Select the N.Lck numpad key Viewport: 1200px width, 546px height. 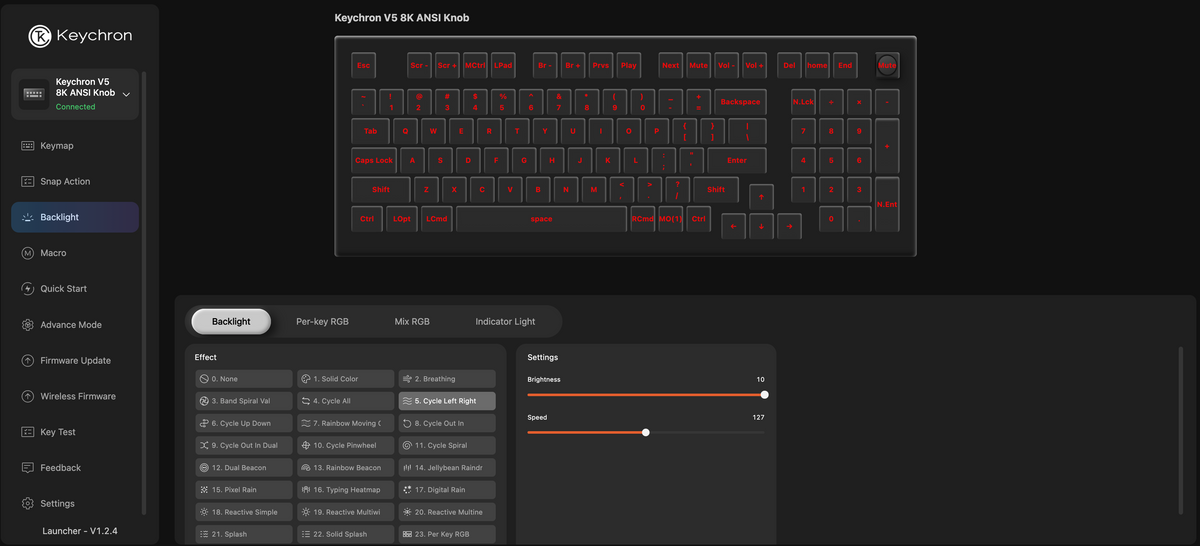803,102
